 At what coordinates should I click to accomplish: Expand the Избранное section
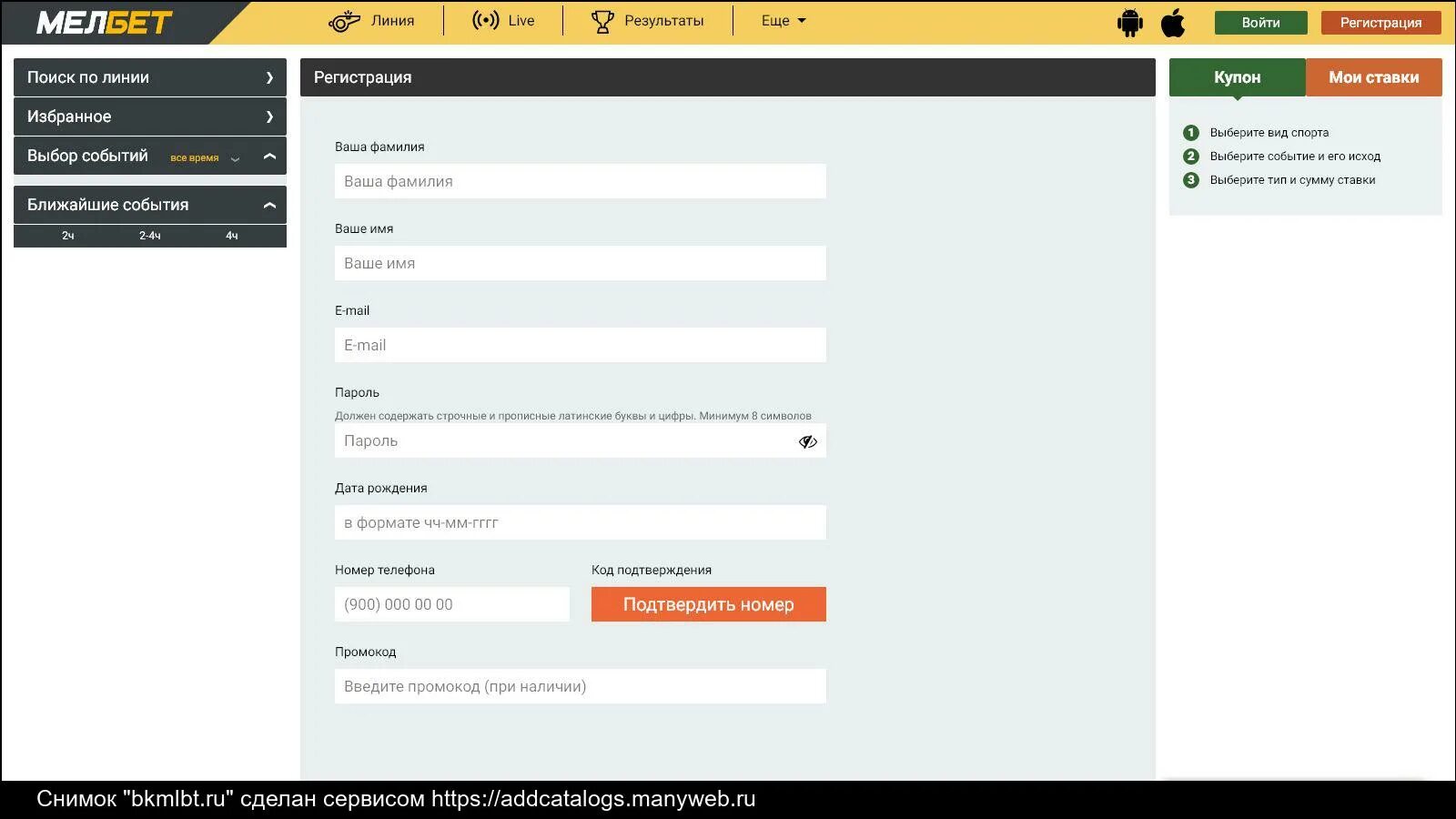(x=150, y=116)
